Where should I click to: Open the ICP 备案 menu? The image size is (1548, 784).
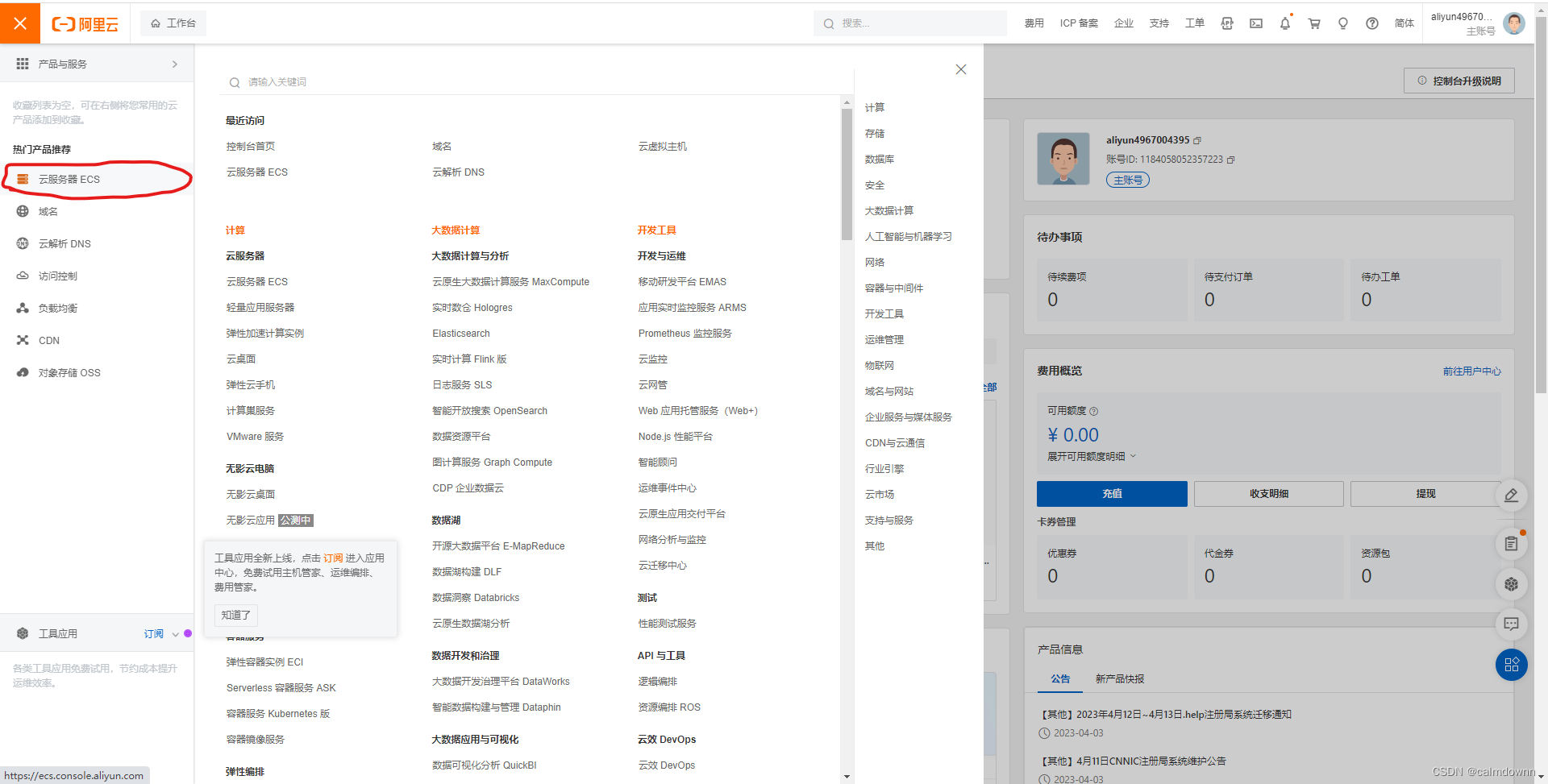(x=1079, y=23)
